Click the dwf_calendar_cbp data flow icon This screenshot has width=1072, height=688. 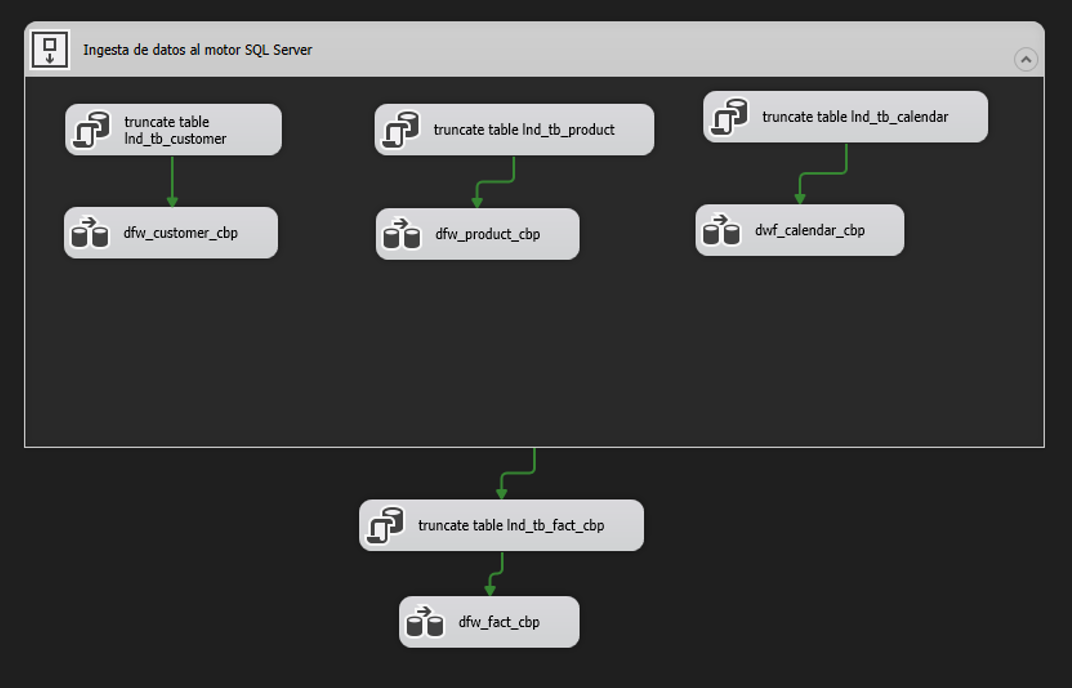[x=722, y=230]
